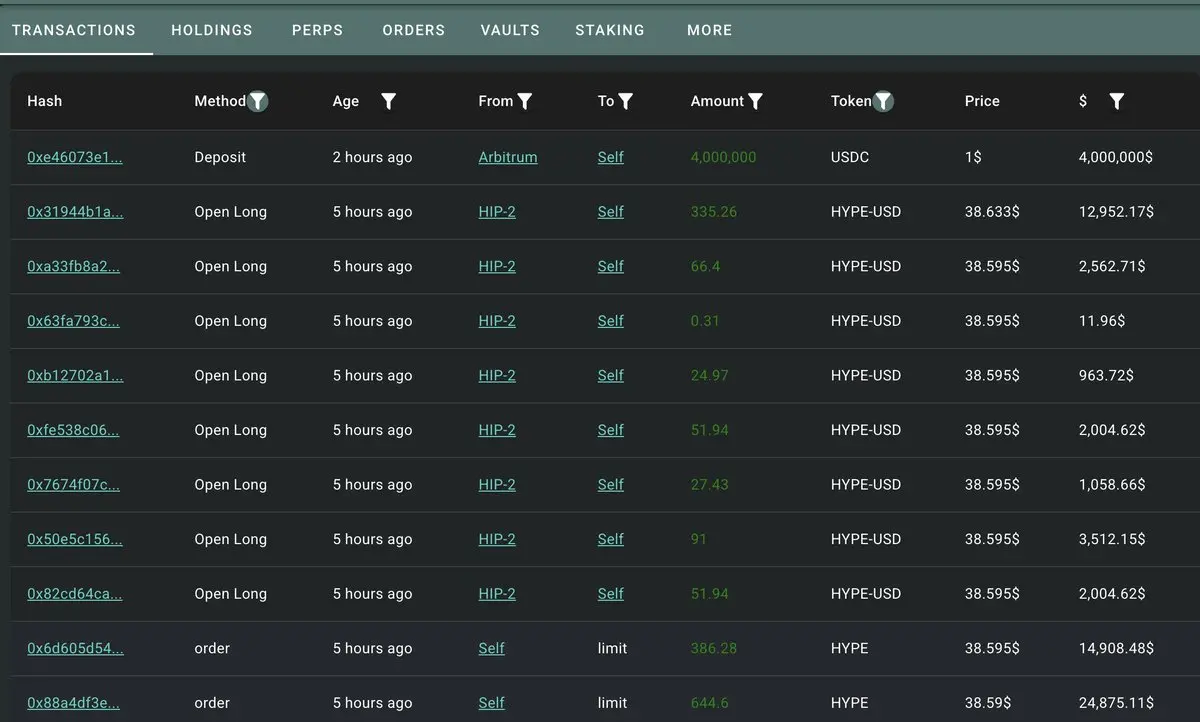Select the 4,000,000 deposit amount
This screenshot has width=1200, height=722.
click(x=723, y=157)
